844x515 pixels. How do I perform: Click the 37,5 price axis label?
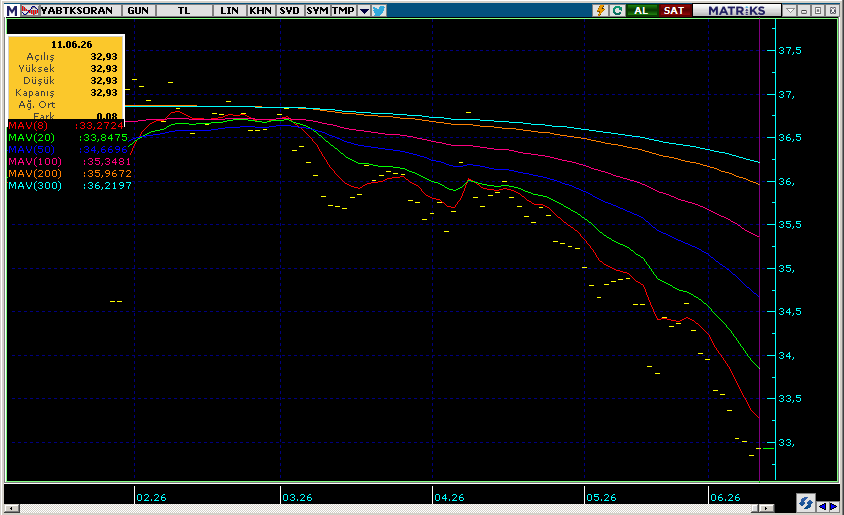pos(790,51)
